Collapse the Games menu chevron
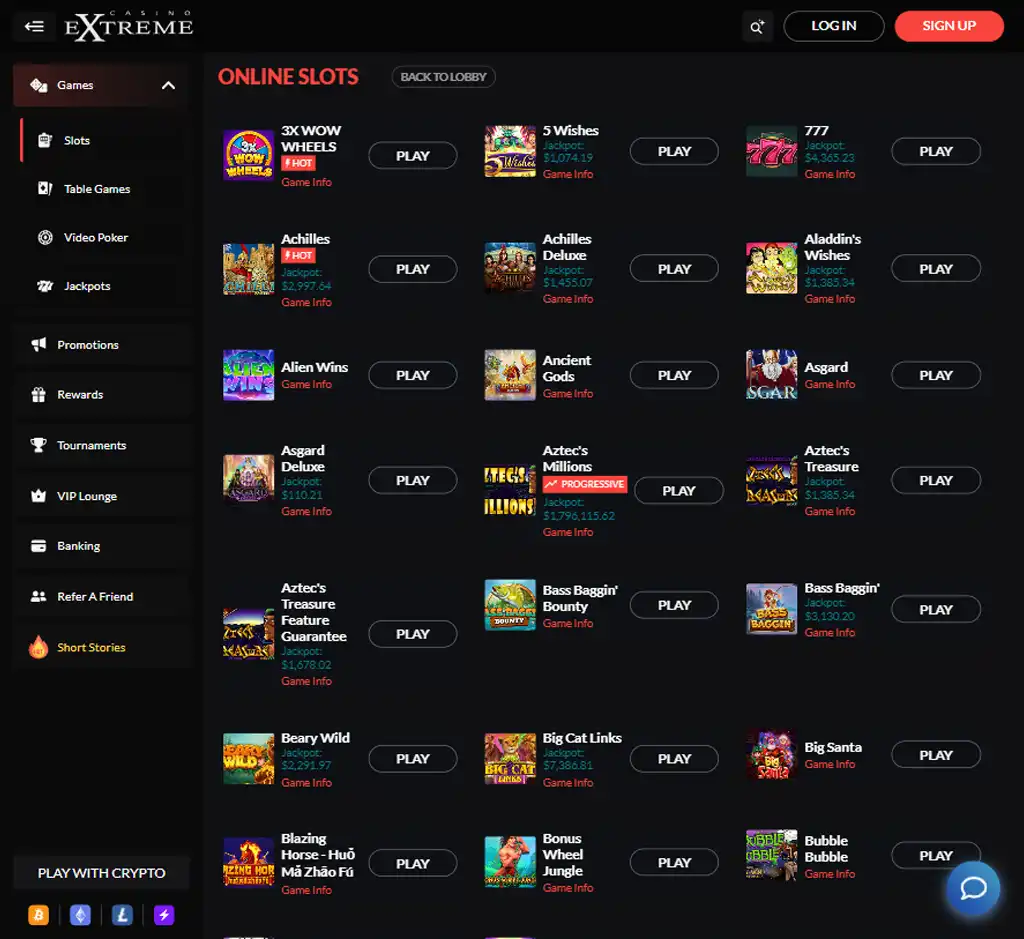 [168, 86]
